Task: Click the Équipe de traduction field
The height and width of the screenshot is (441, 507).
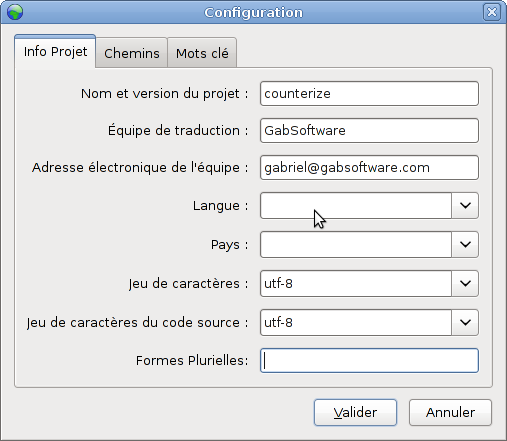Action: click(369, 131)
